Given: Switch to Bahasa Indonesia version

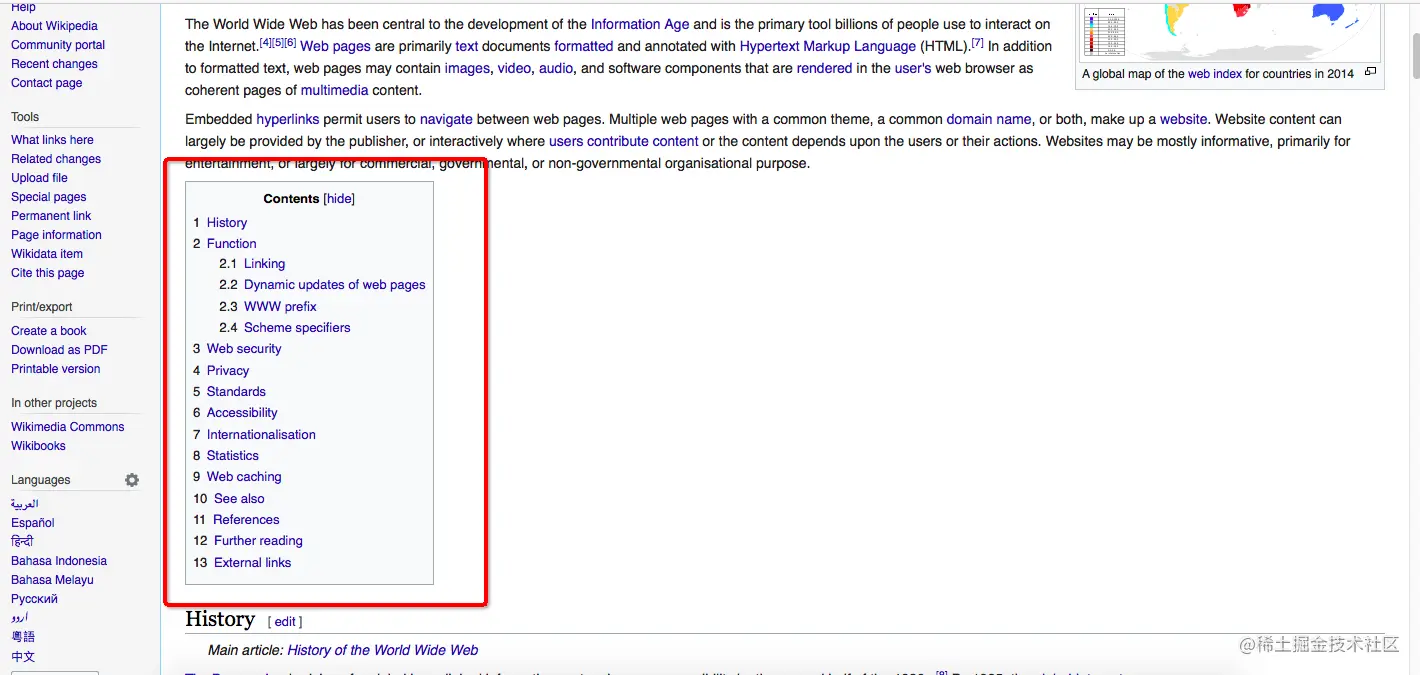Looking at the screenshot, I should click(x=59, y=561).
